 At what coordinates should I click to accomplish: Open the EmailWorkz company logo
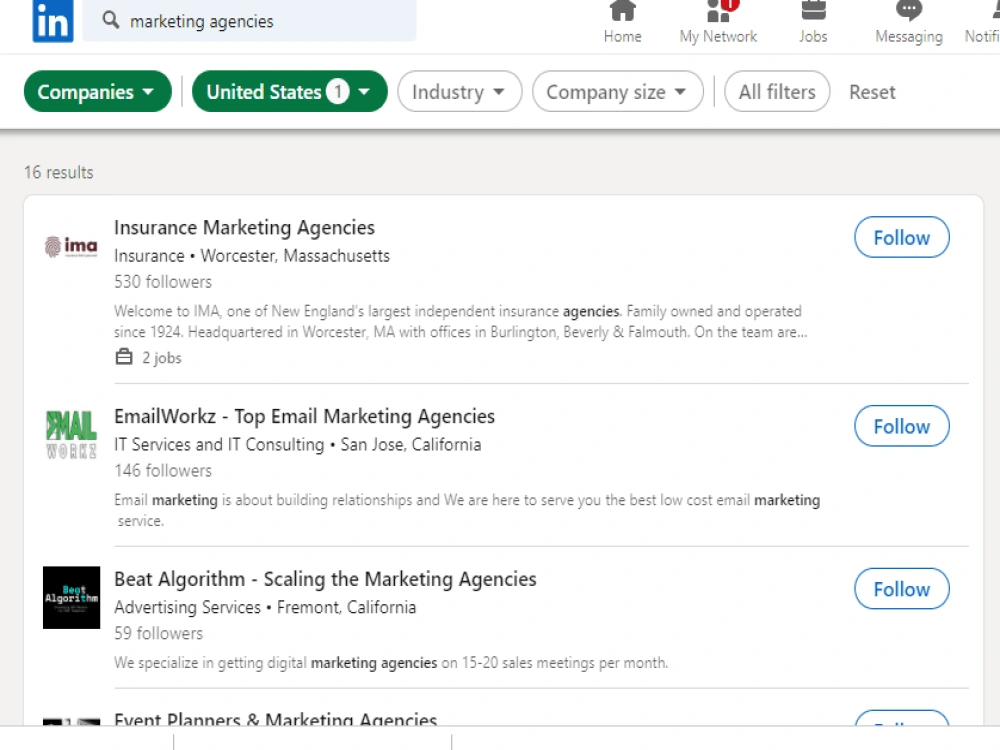click(71, 434)
